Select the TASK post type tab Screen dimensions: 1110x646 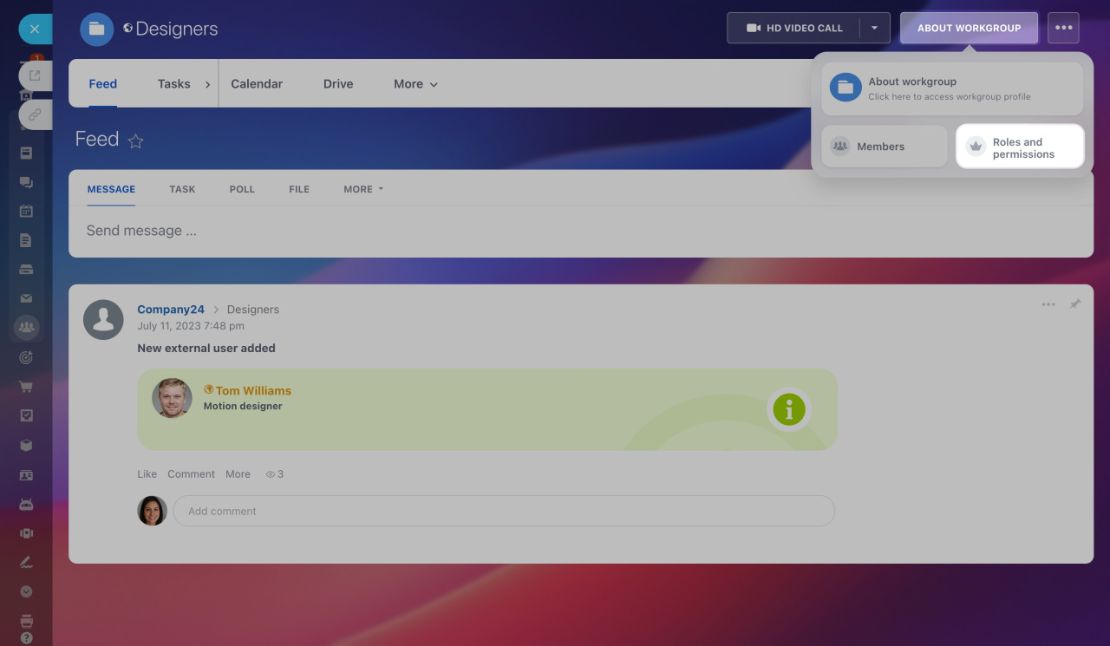coord(182,189)
